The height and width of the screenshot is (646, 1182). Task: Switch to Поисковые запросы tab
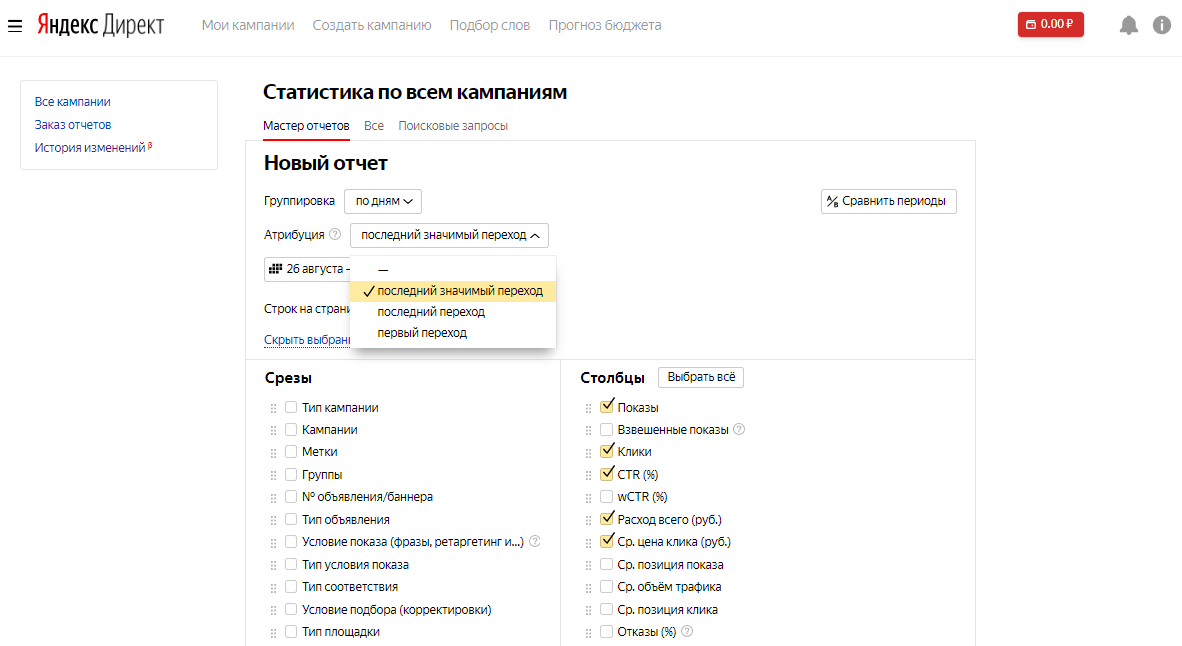[453, 126]
